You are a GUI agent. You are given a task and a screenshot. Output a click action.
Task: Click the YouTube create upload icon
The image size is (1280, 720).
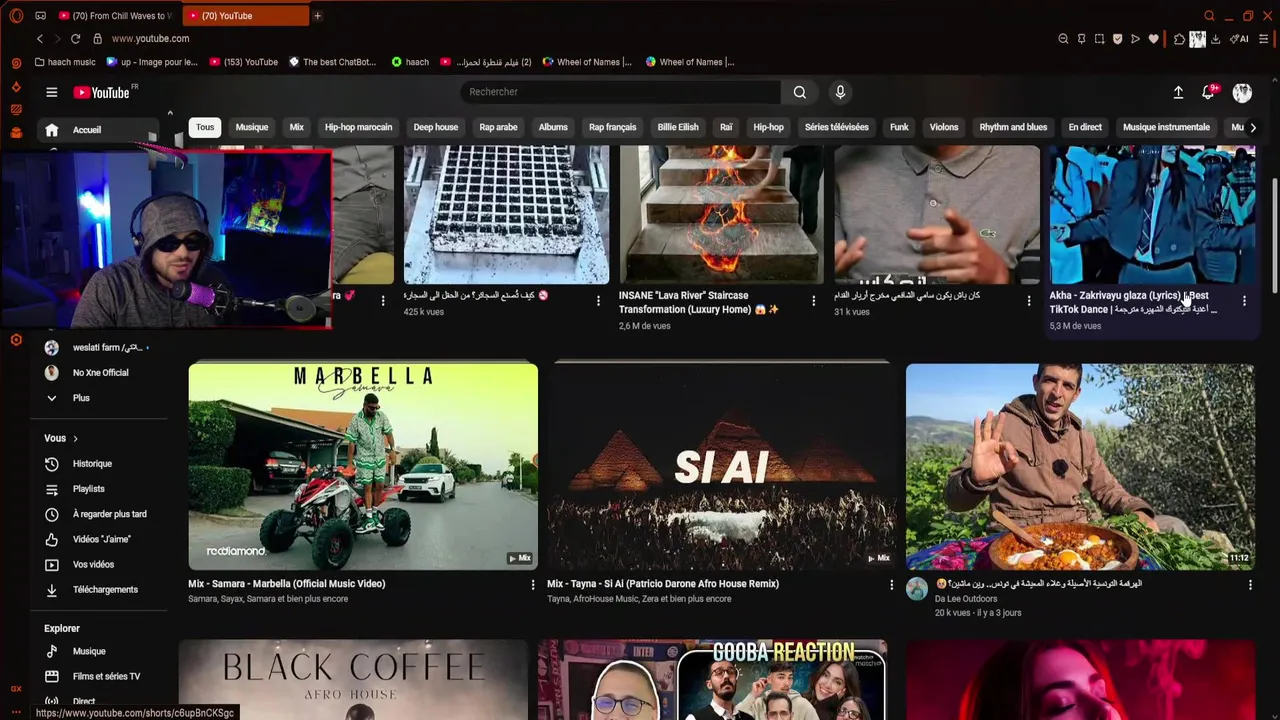(x=1178, y=92)
